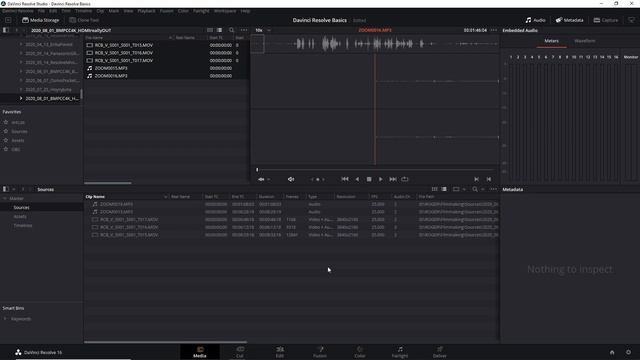The image size is (640, 360).
Task: Click the stop button in the viewer
Action: click(369, 179)
